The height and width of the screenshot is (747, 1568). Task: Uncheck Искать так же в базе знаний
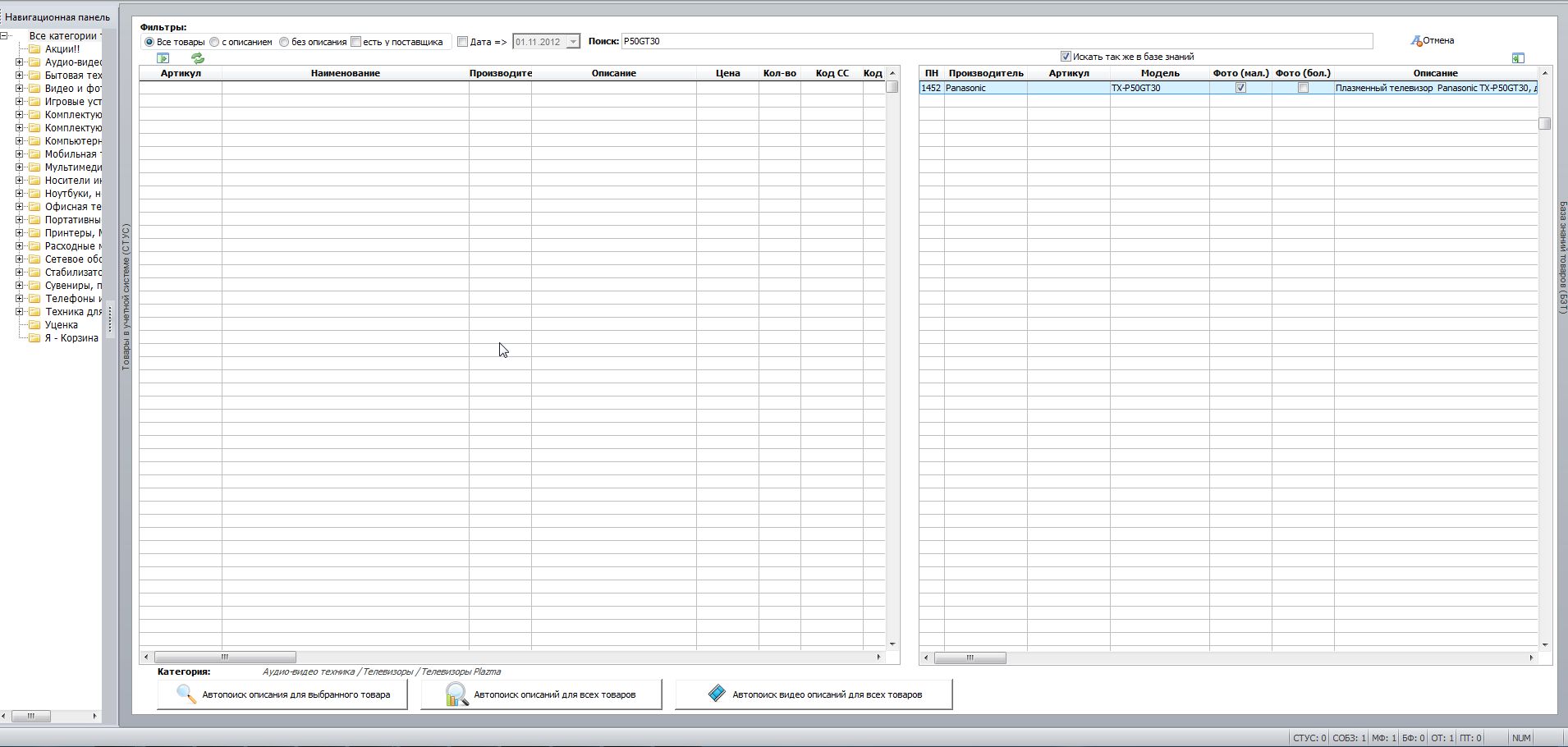point(1066,57)
